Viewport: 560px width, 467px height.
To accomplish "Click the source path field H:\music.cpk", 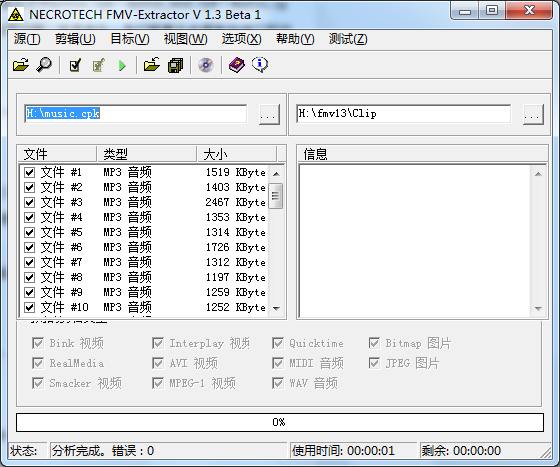I will 136,114.
